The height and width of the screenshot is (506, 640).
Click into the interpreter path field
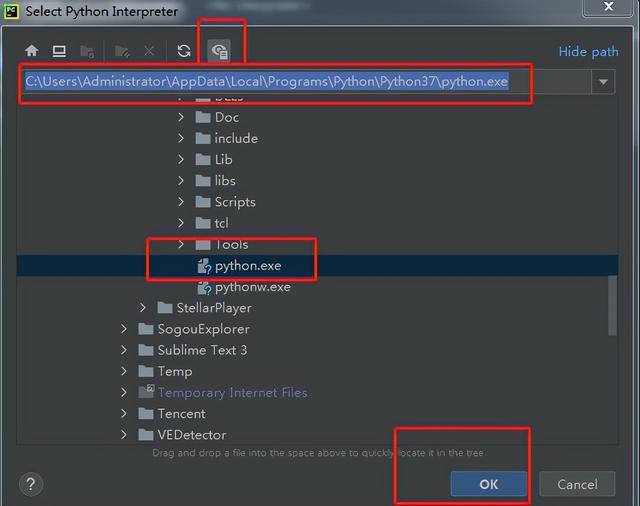[x=306, y=82]
